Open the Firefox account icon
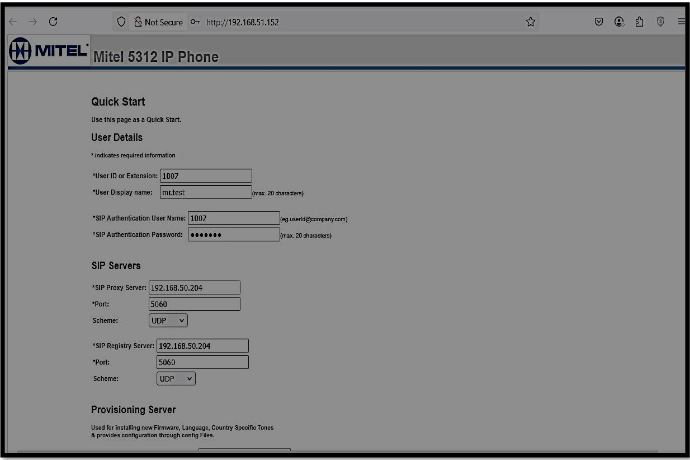Viewport: 690px width, 460px height. tap(619, 22)
